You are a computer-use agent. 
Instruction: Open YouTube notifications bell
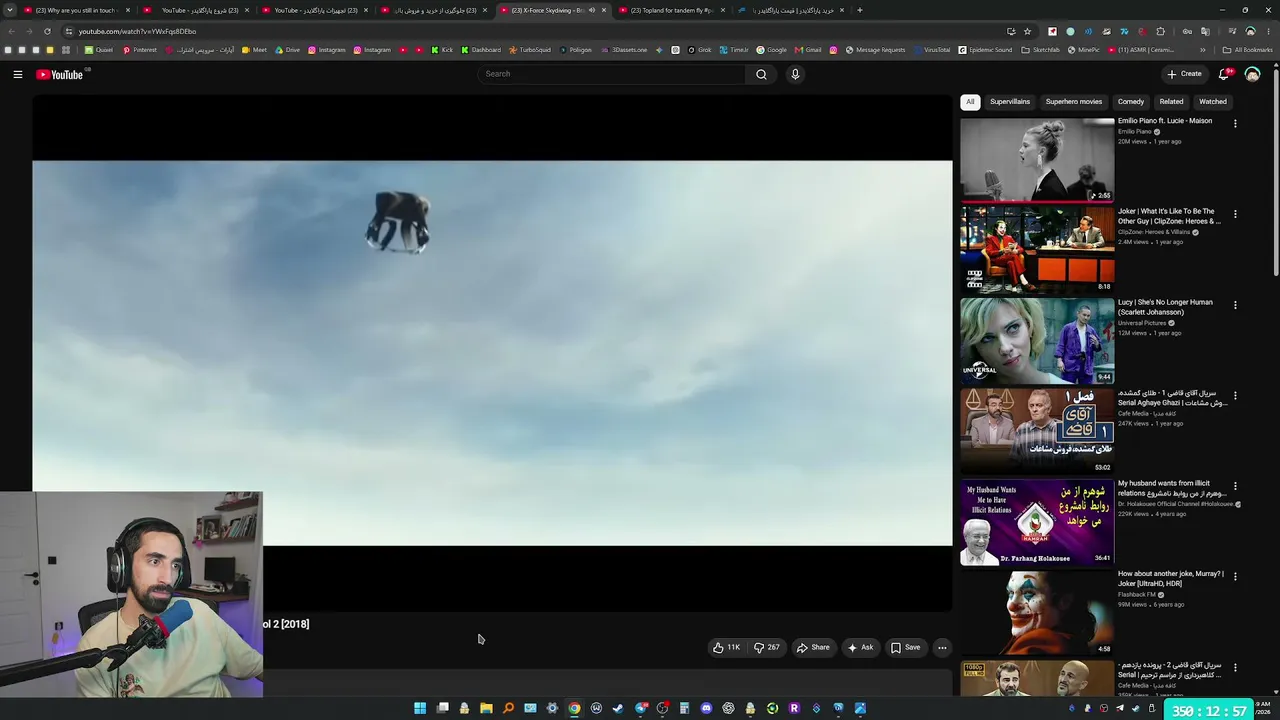[1224, 74]
